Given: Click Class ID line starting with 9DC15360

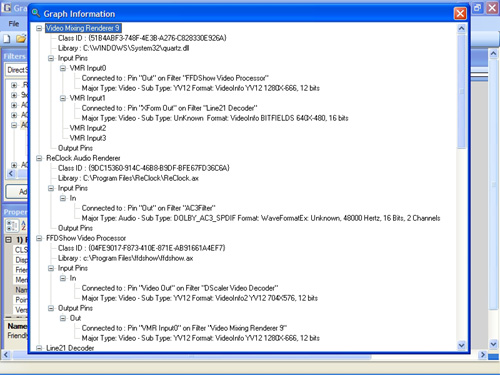Looking at the screenshot, I should tap(144, 168).
